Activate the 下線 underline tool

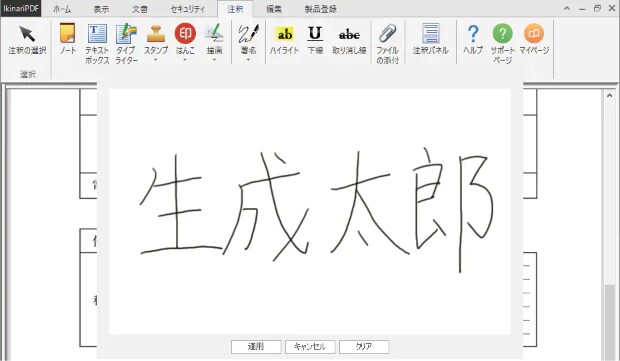click(x=315, y=40)
